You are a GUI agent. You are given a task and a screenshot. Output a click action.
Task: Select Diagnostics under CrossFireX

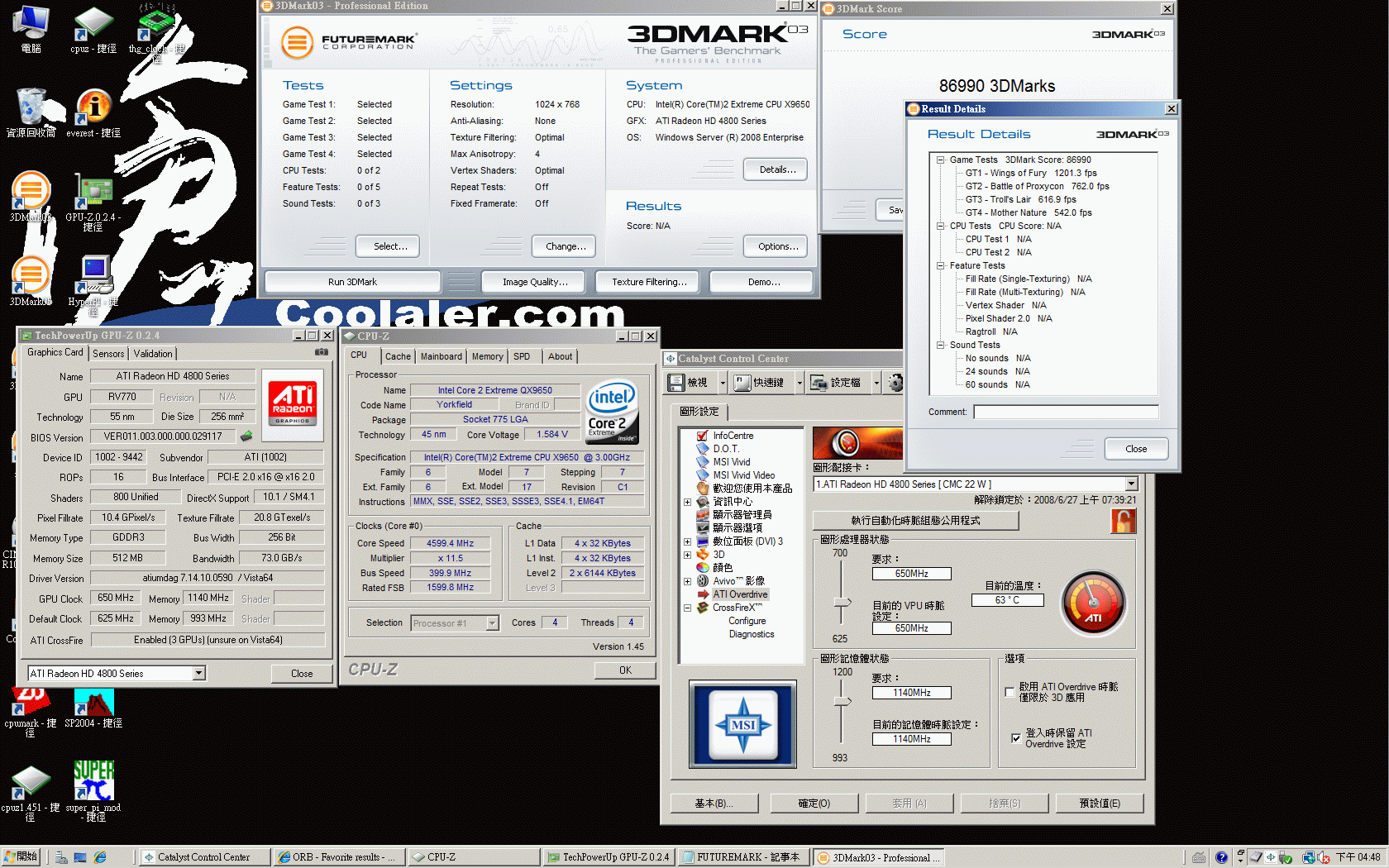751,634
